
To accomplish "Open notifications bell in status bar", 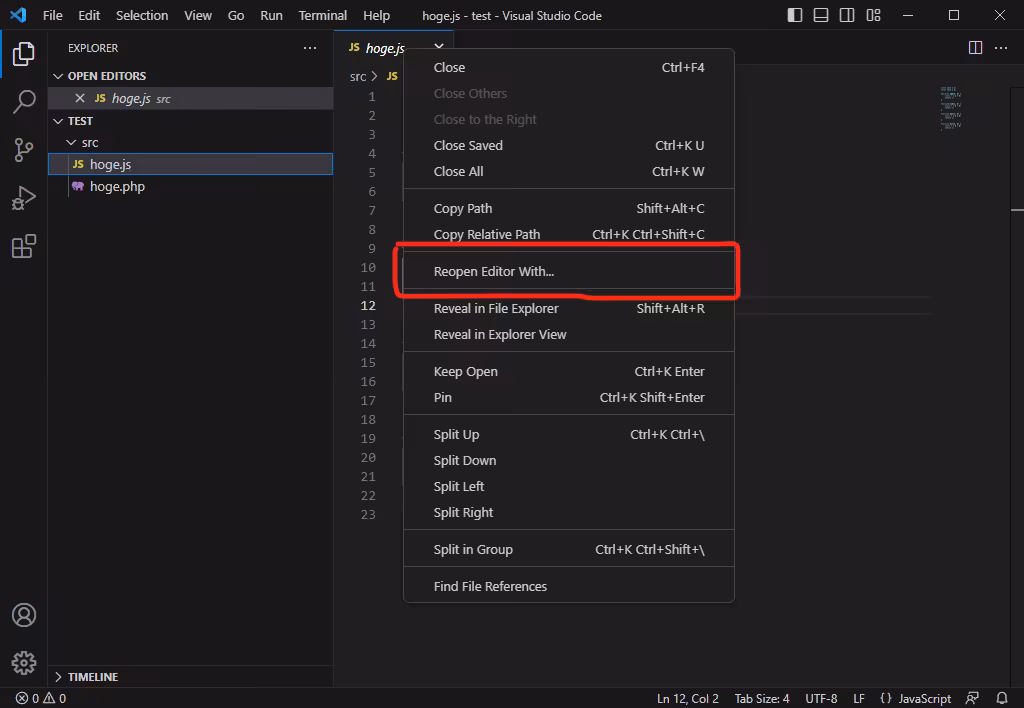I will click(x=1002, y=698).
